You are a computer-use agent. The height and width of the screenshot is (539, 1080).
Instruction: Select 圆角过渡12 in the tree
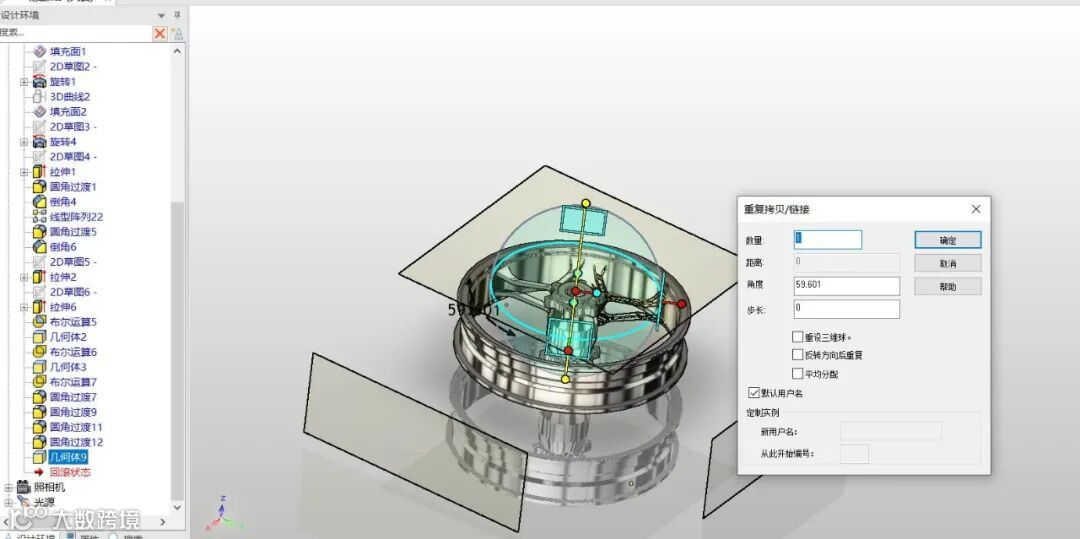point(76,442)
